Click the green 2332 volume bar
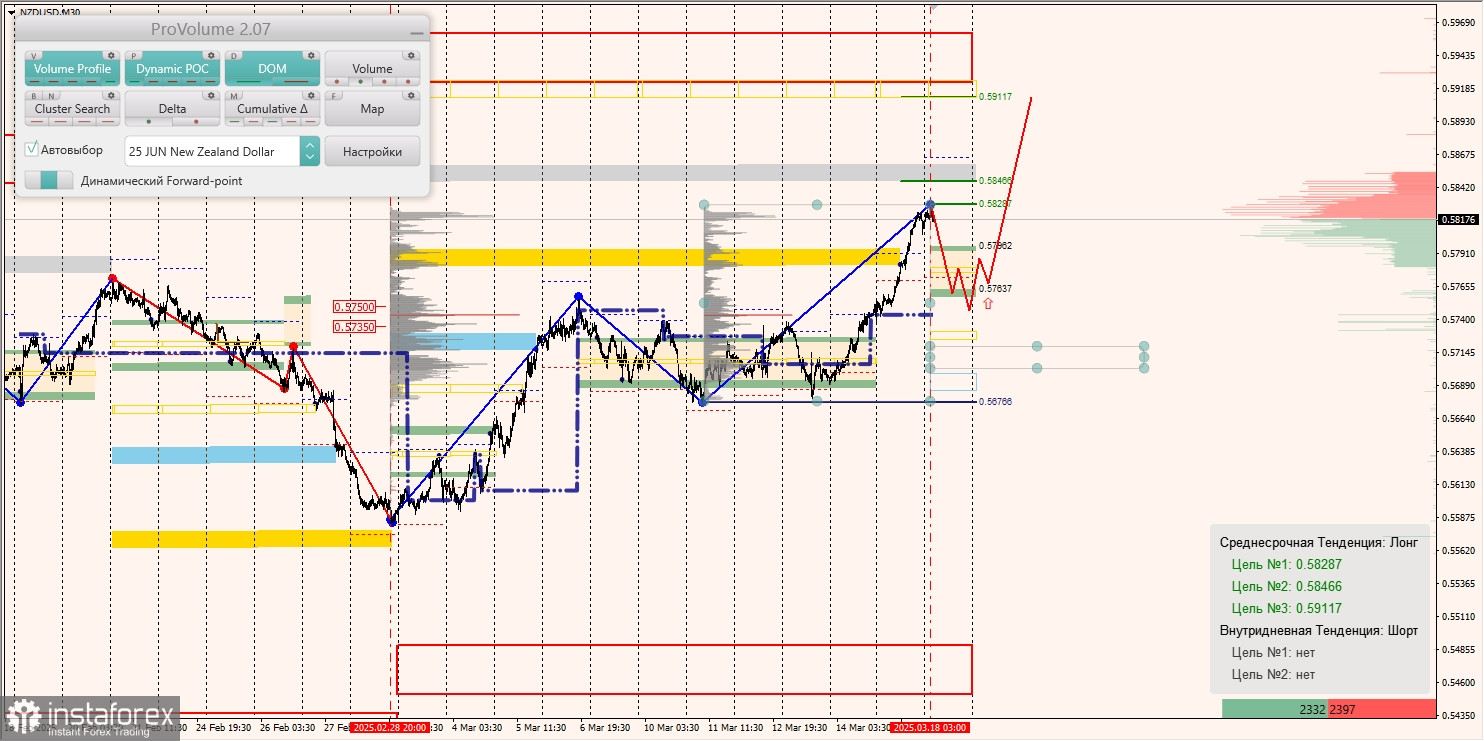Screen dimensions: 1484x741 [1275, 708]
